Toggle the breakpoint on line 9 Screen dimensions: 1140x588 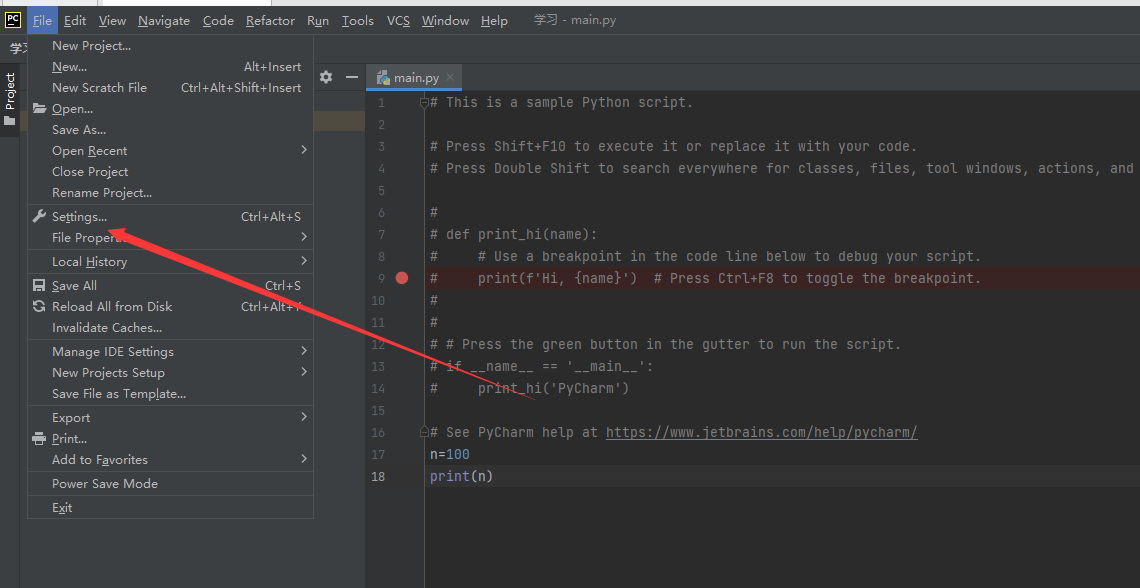(401, 278)
